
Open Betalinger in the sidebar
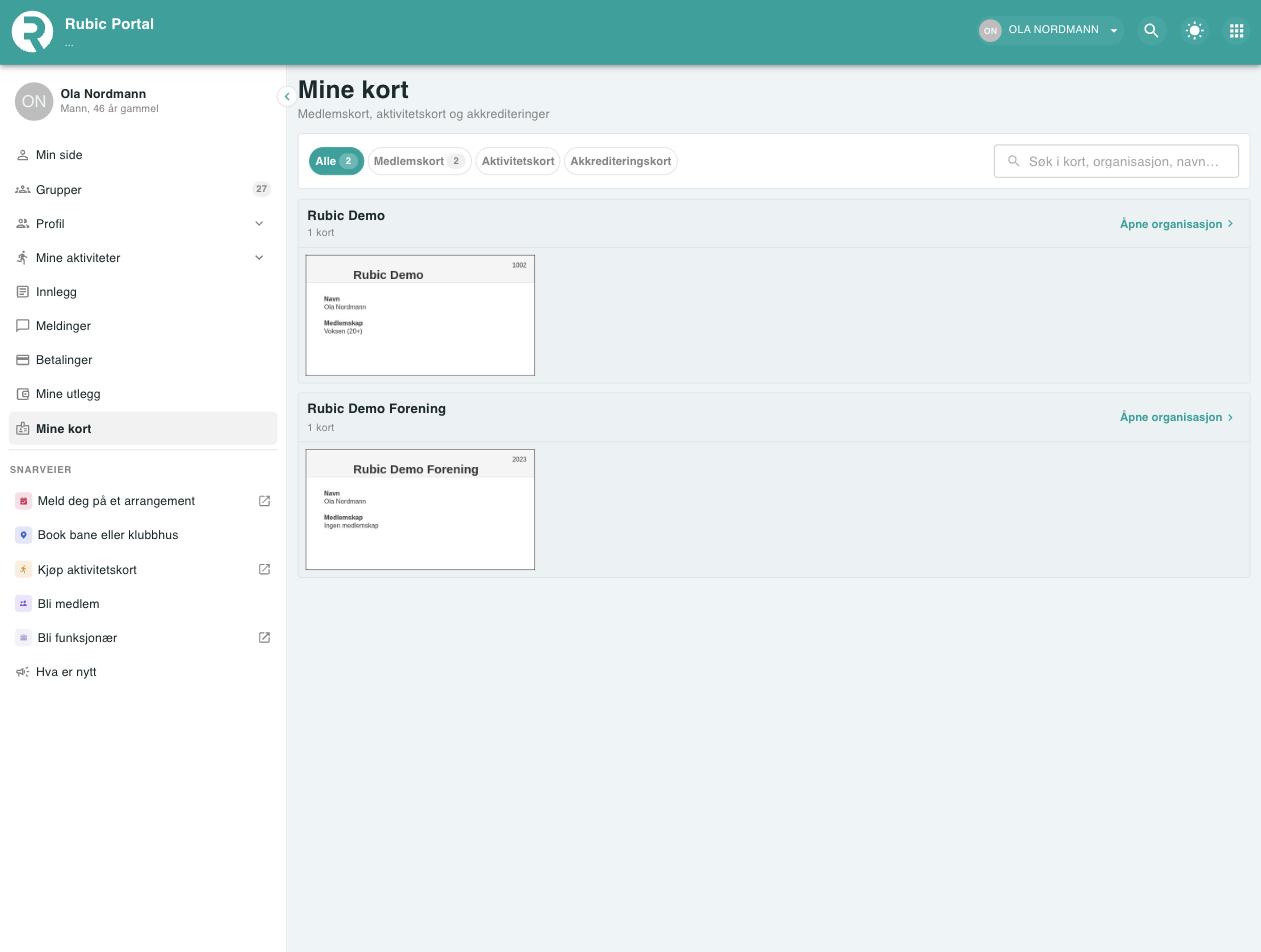(143, 360)
